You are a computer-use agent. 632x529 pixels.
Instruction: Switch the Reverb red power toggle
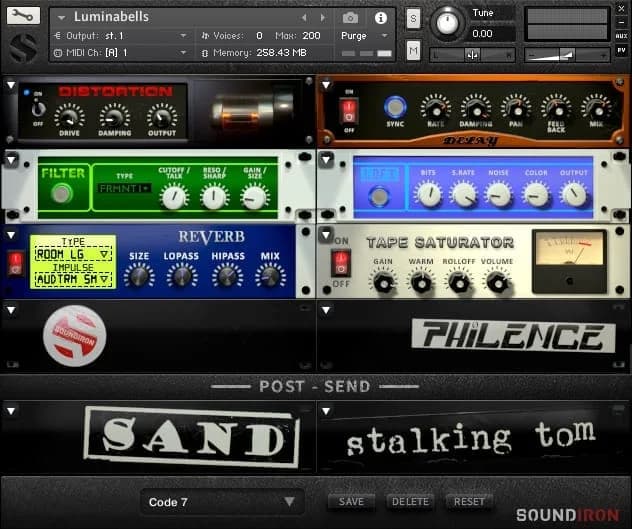(x=15, y=263)
